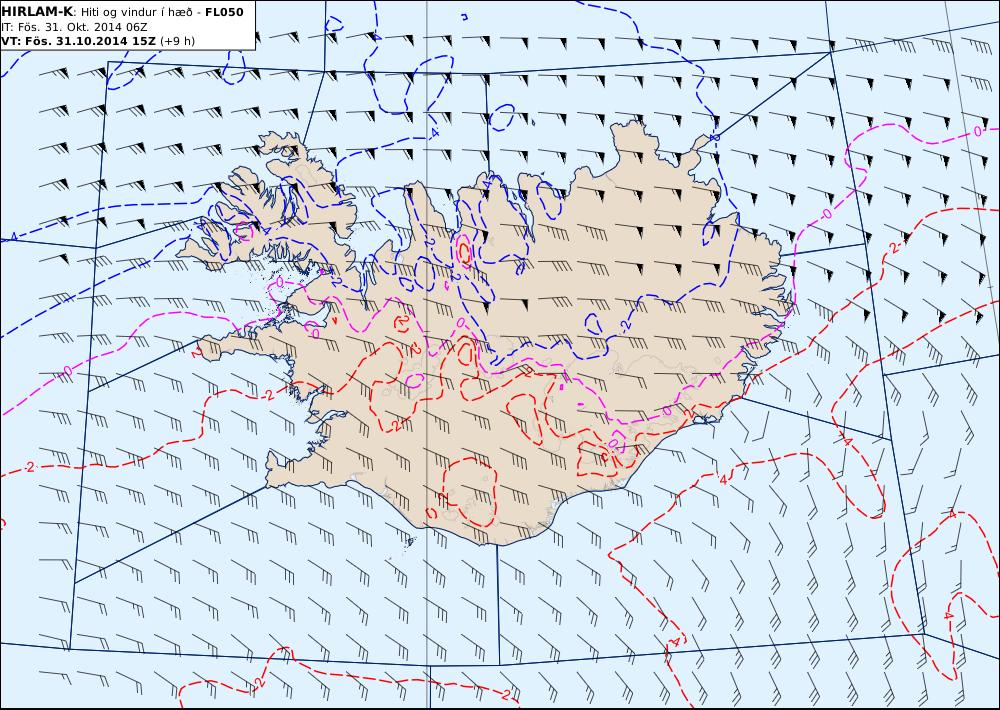Select the FL050 flight level label

[224, 12]
